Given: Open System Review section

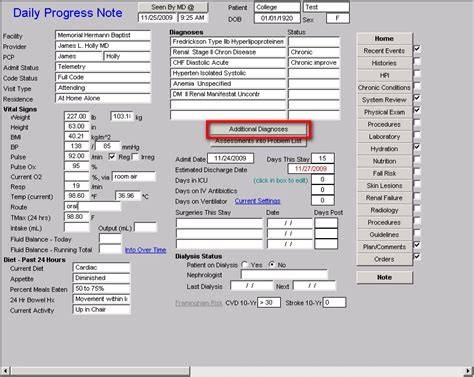Looking at the screenshot, I should [x=384, y=100].
